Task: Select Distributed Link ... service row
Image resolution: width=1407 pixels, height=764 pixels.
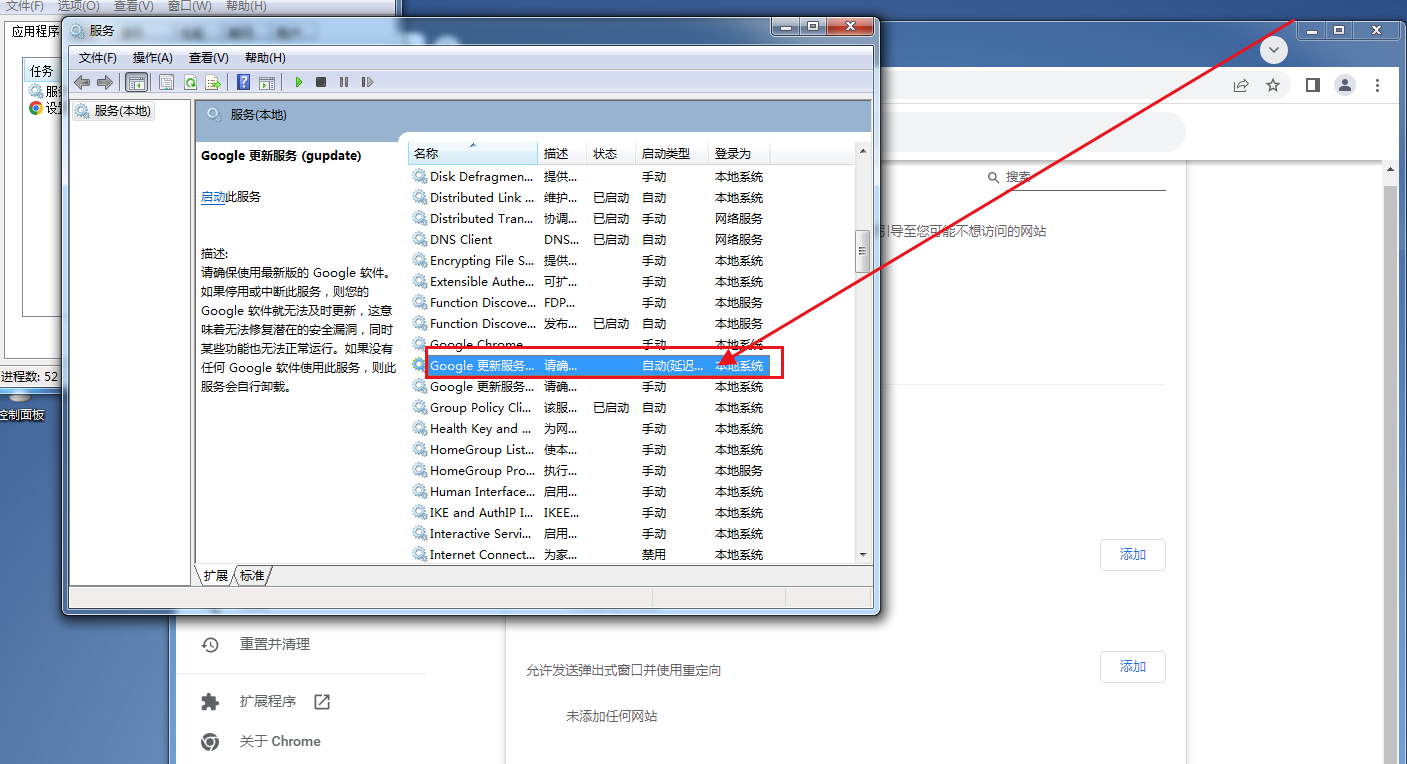Action: click(590, 197)
